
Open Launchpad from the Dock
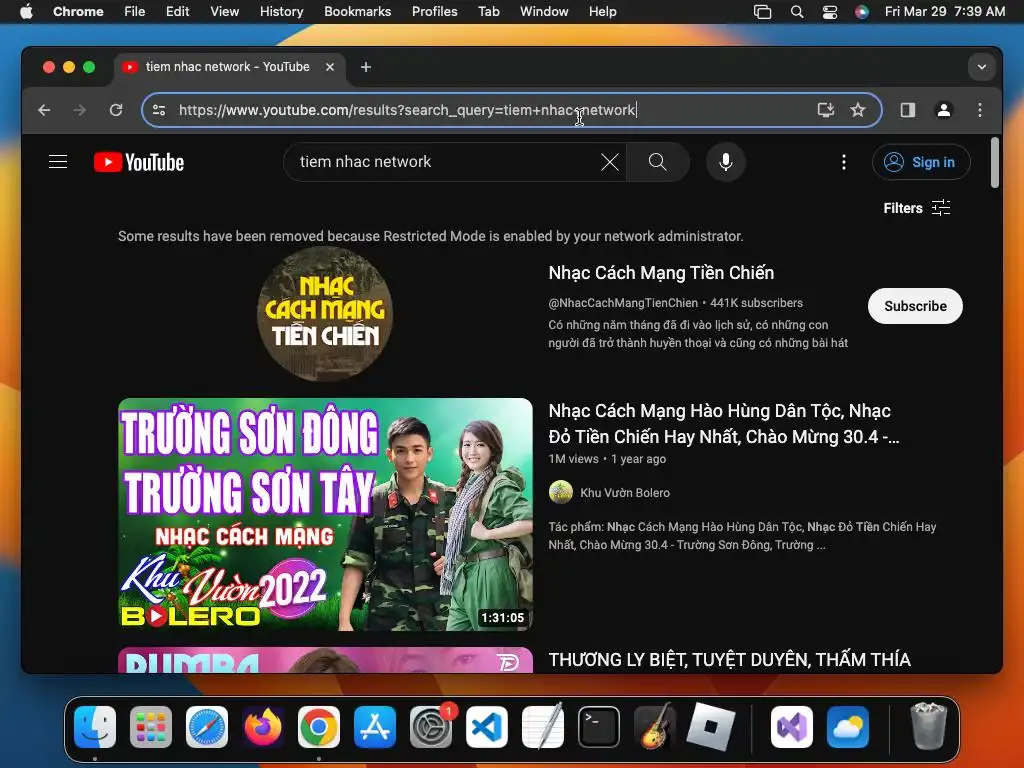point(151,727)
